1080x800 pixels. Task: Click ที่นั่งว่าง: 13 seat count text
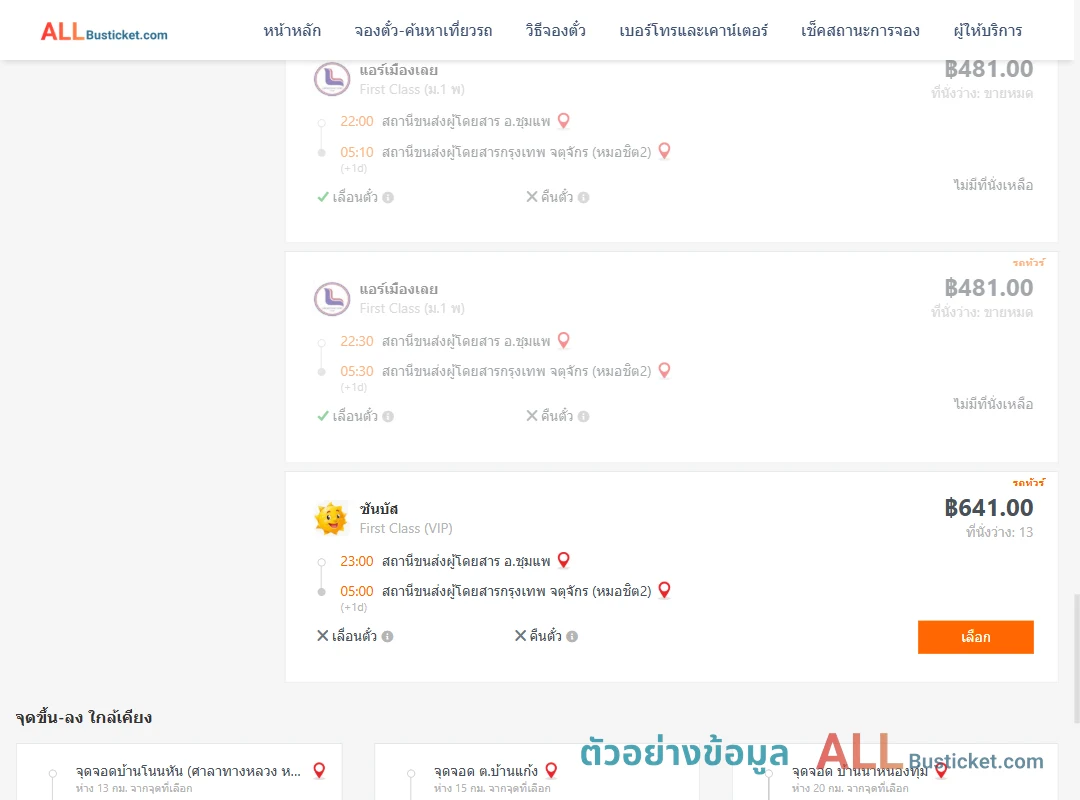(999, 532)
